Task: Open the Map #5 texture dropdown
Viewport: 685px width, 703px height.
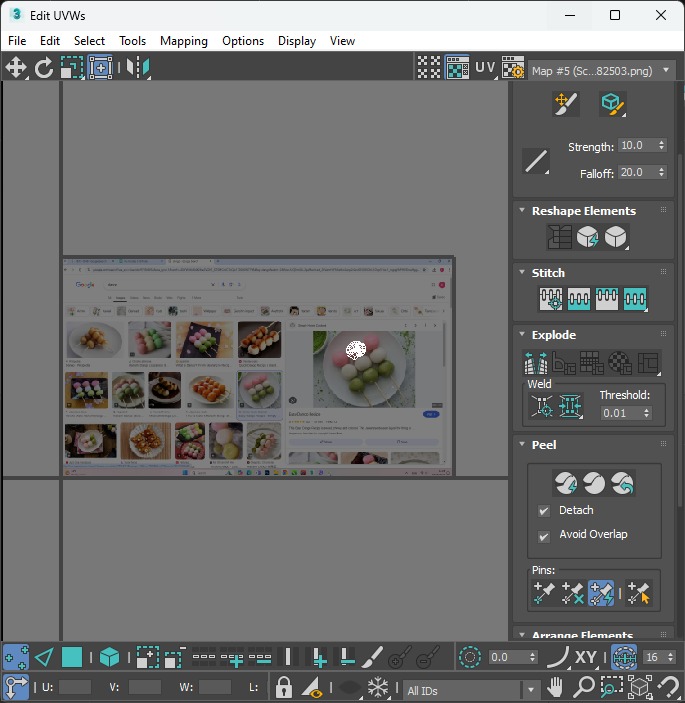Action: click(x=601, y=71)
